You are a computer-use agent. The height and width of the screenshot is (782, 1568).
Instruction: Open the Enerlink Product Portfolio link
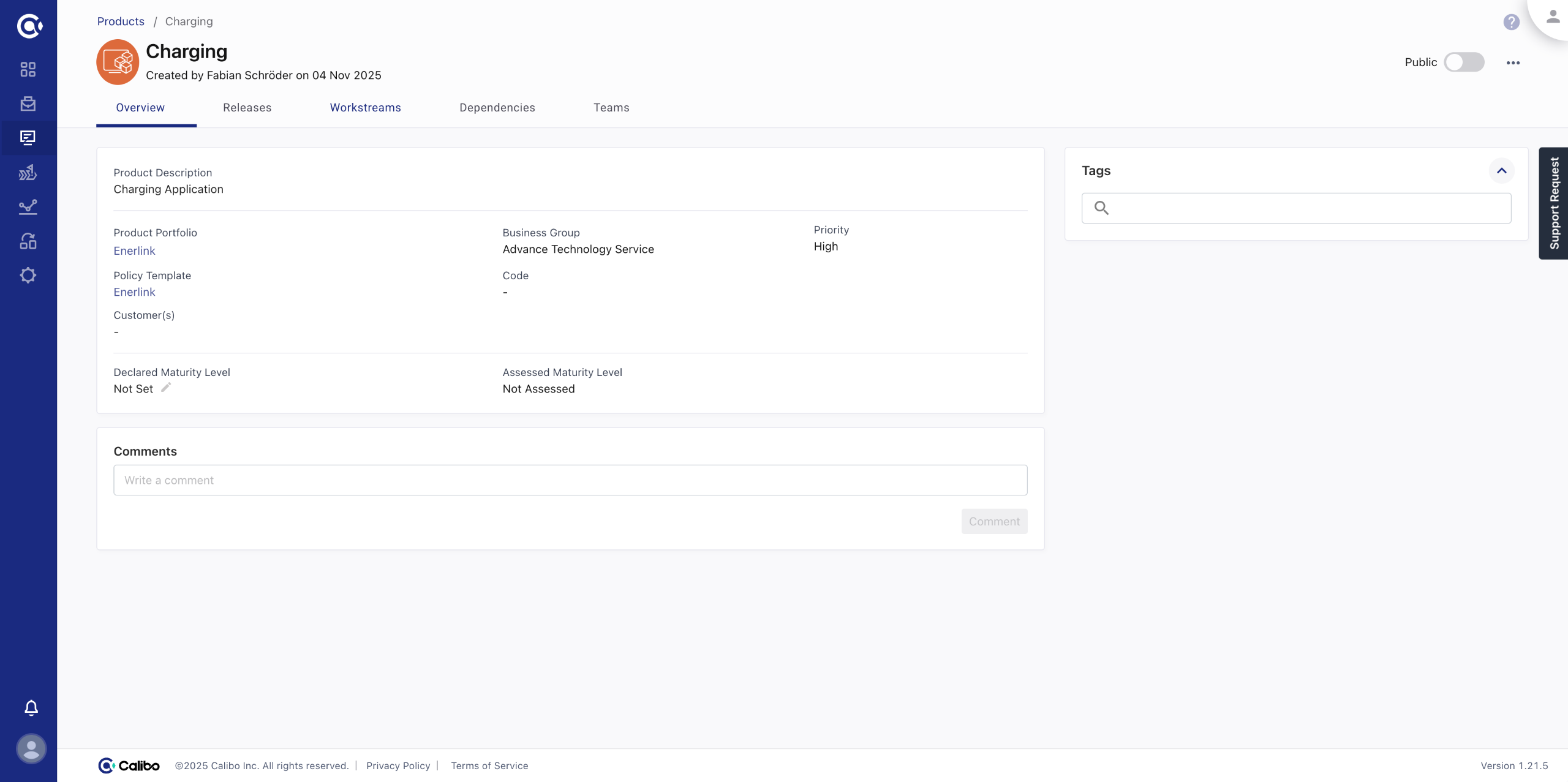click(134, 251)
